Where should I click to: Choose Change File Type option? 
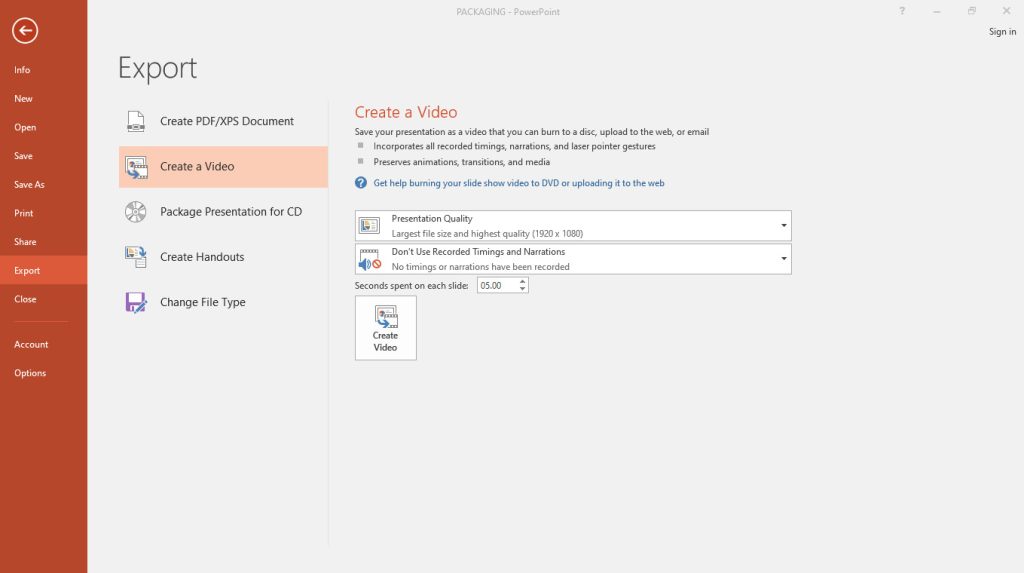pyautogui.click(x=223, y=302)
